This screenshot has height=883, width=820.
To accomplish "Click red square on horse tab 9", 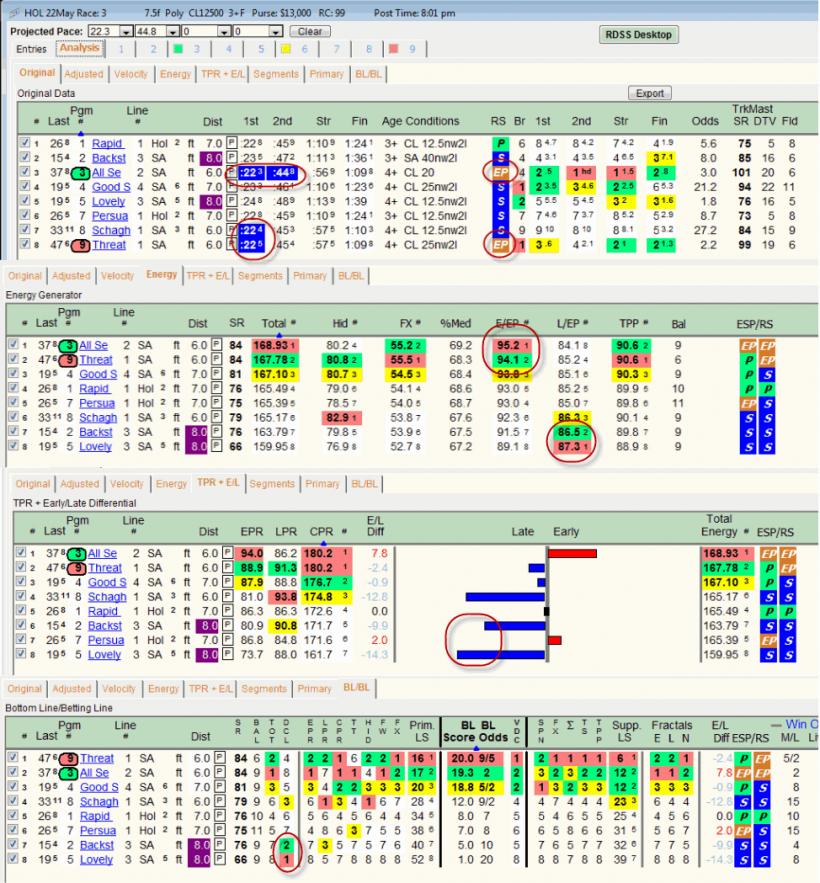I will tap(394, 49).
